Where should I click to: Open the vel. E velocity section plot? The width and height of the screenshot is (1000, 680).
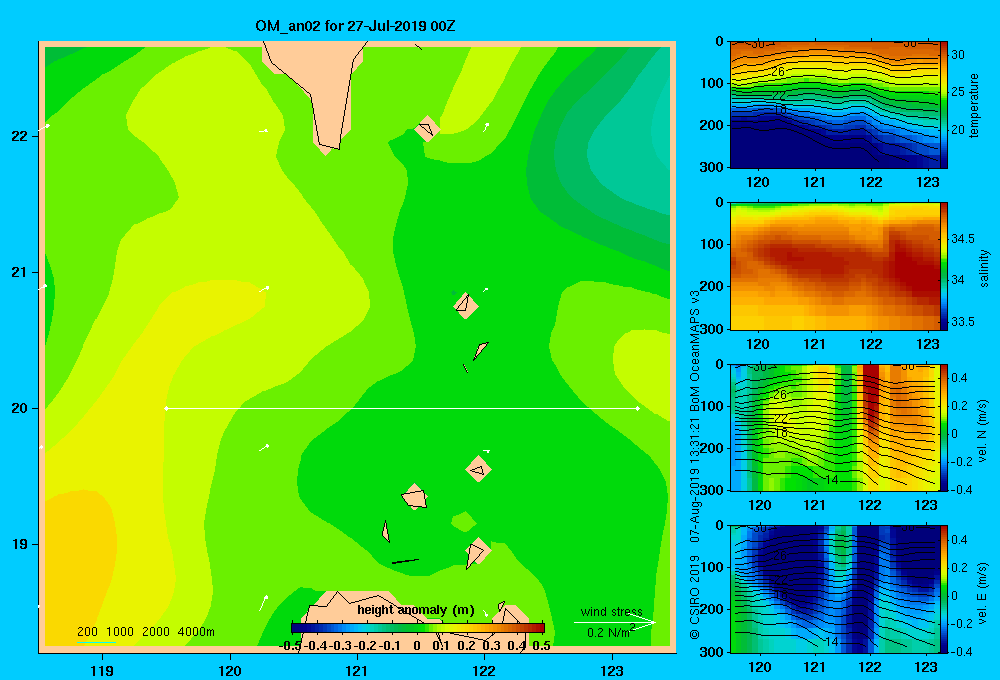834,589
